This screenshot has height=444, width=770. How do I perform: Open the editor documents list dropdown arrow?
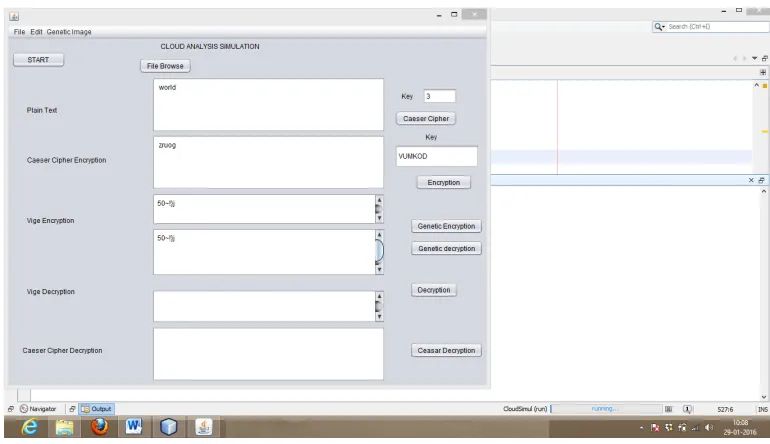point(754,58)
